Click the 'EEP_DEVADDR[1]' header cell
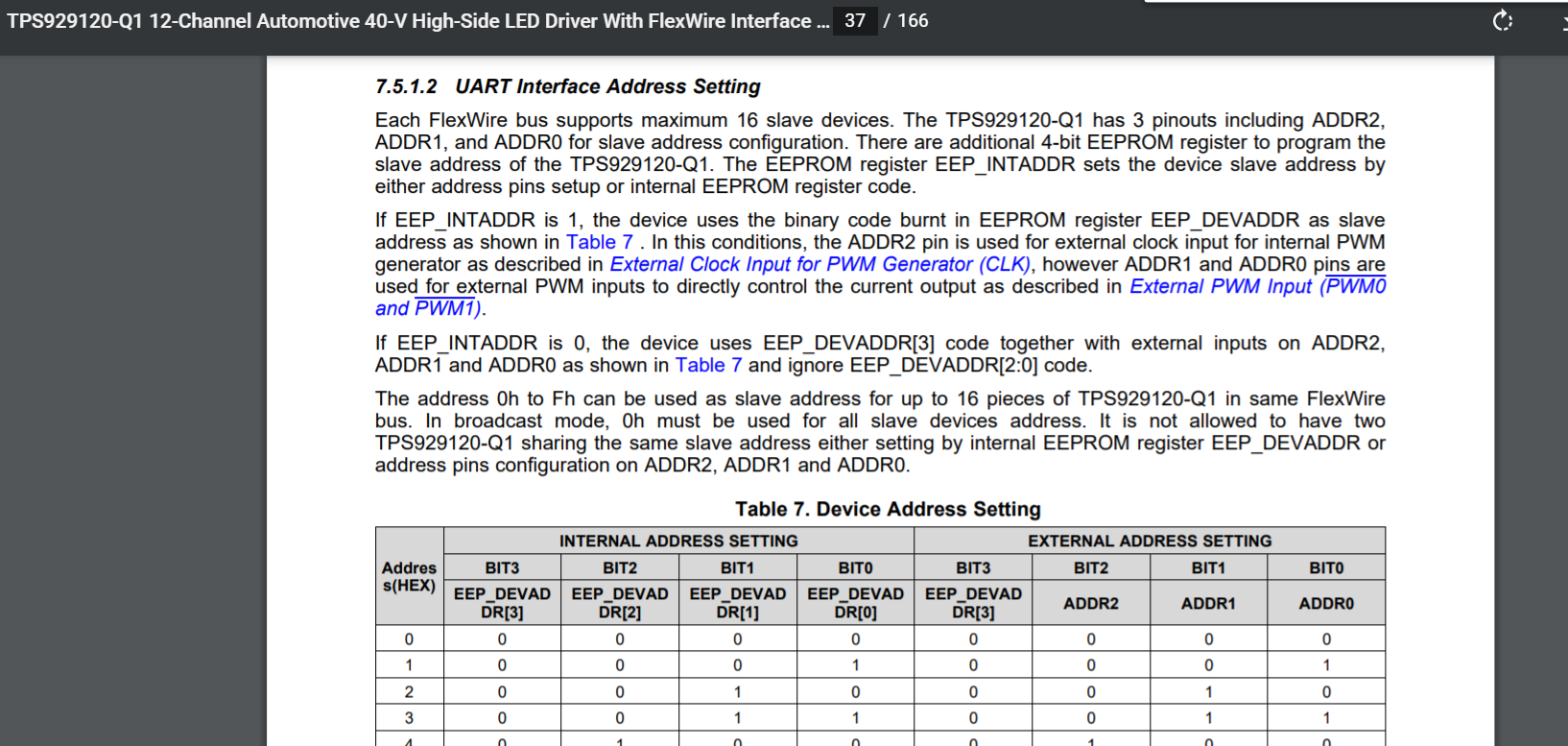1568x746 pixels. coord(737,603)
